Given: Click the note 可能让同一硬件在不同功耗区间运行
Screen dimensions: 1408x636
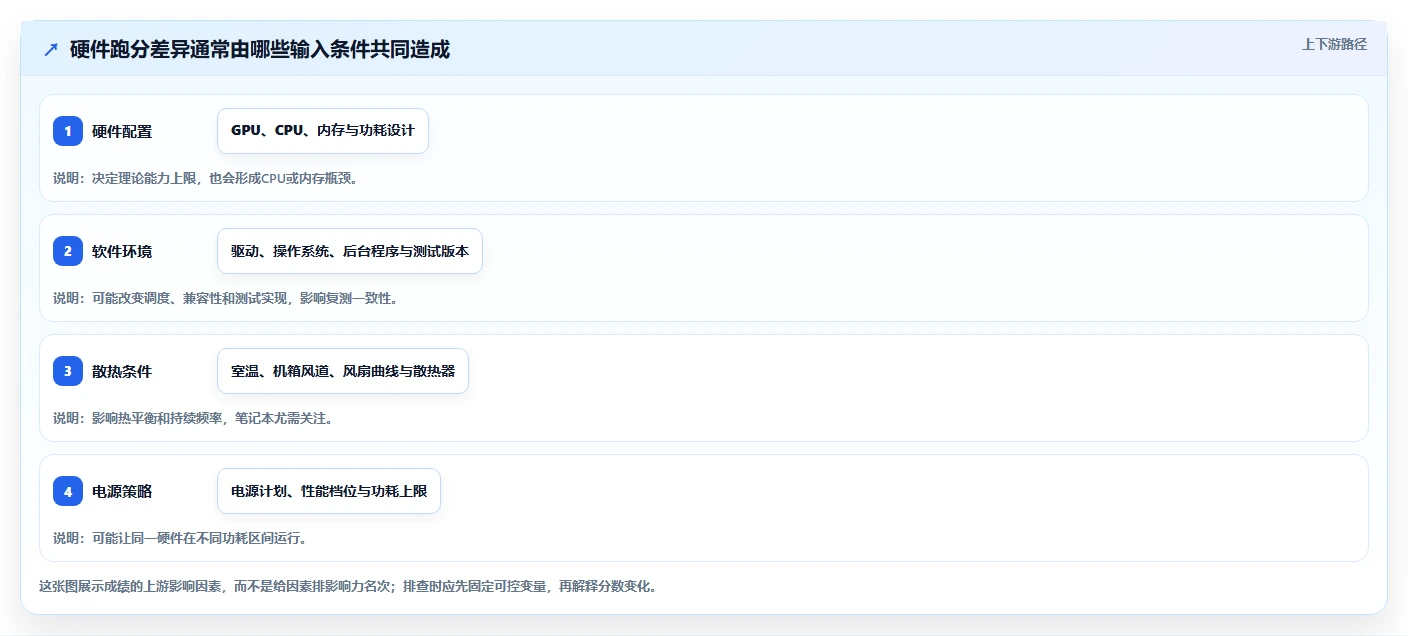Looking at the screenshot, I should point(199,538).
